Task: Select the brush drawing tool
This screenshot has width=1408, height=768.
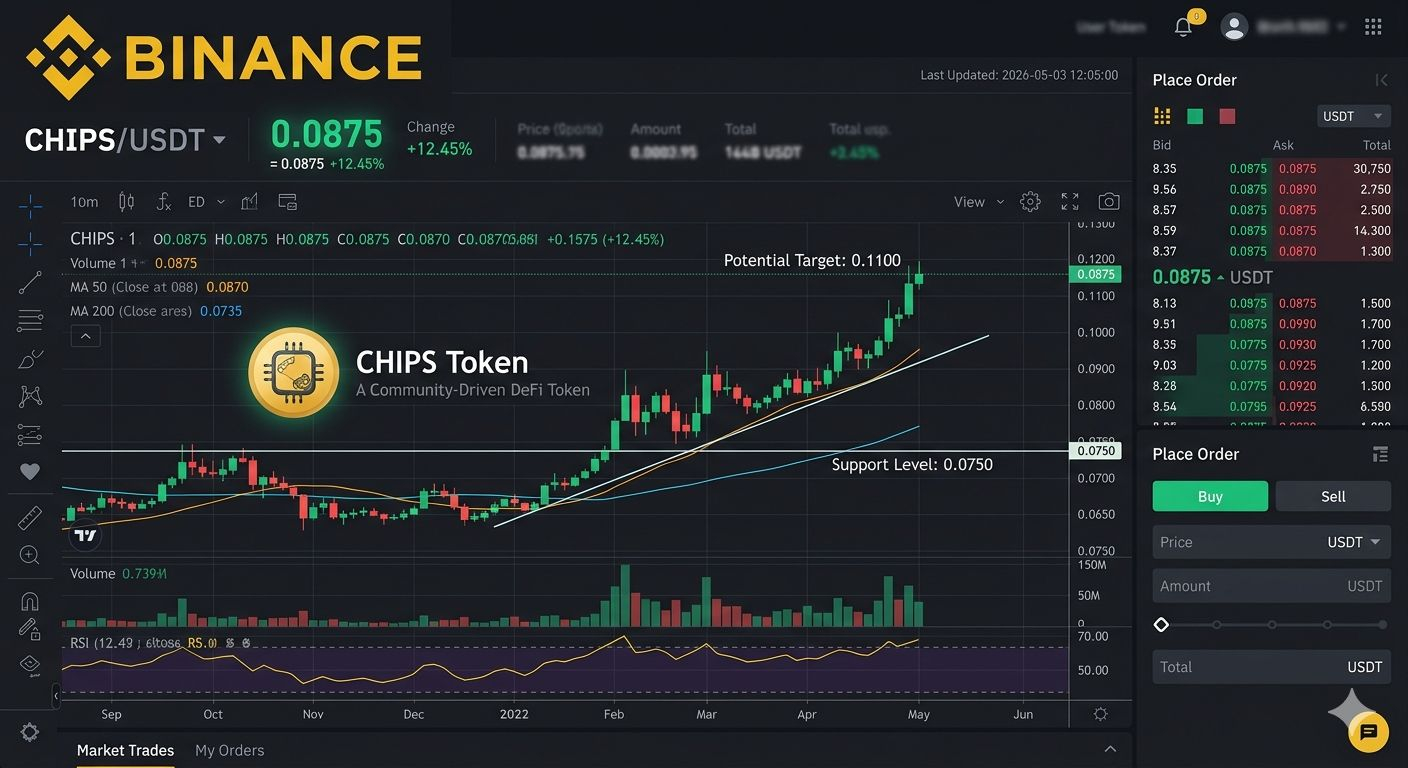Action: click(30, 359)
